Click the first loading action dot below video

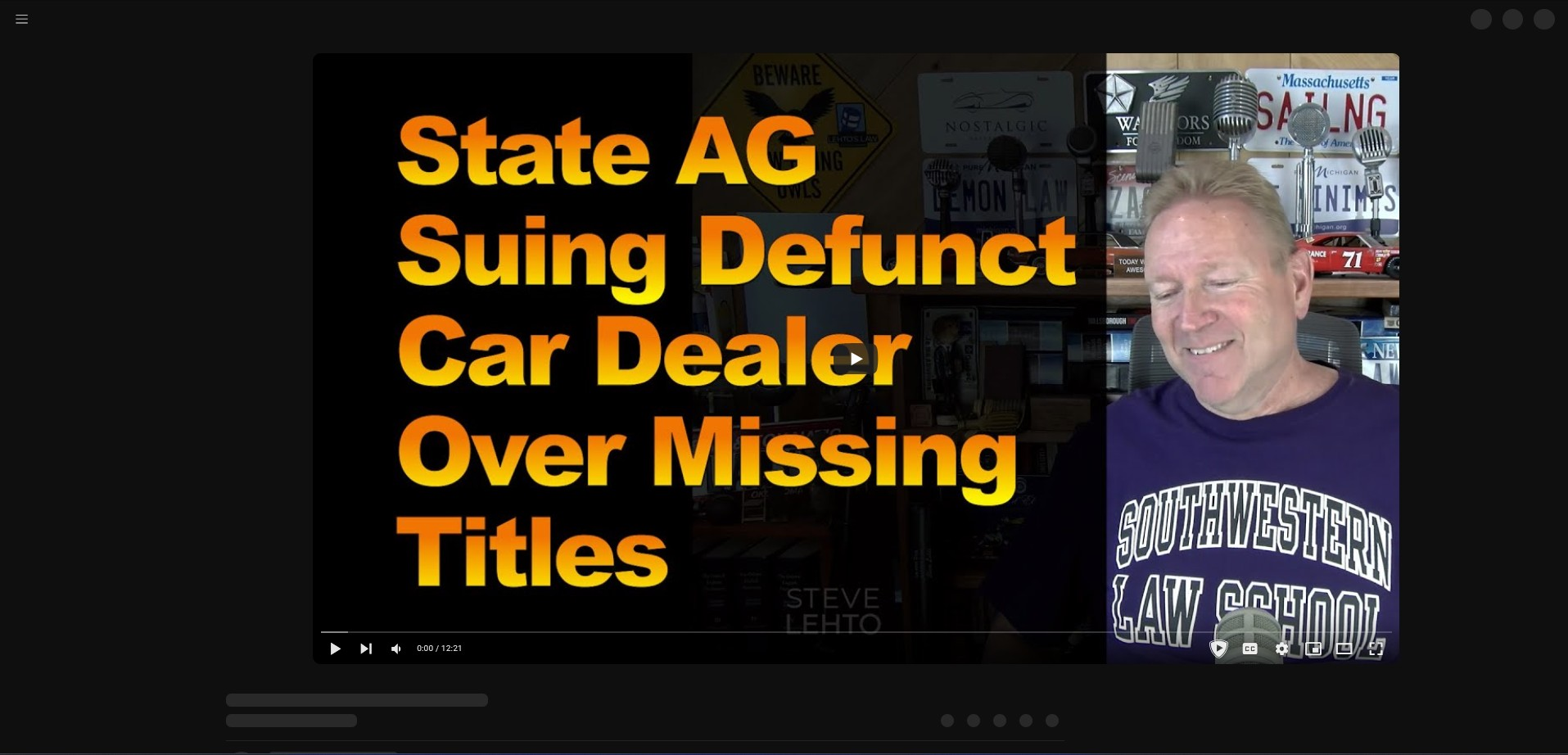coord(947,721)
